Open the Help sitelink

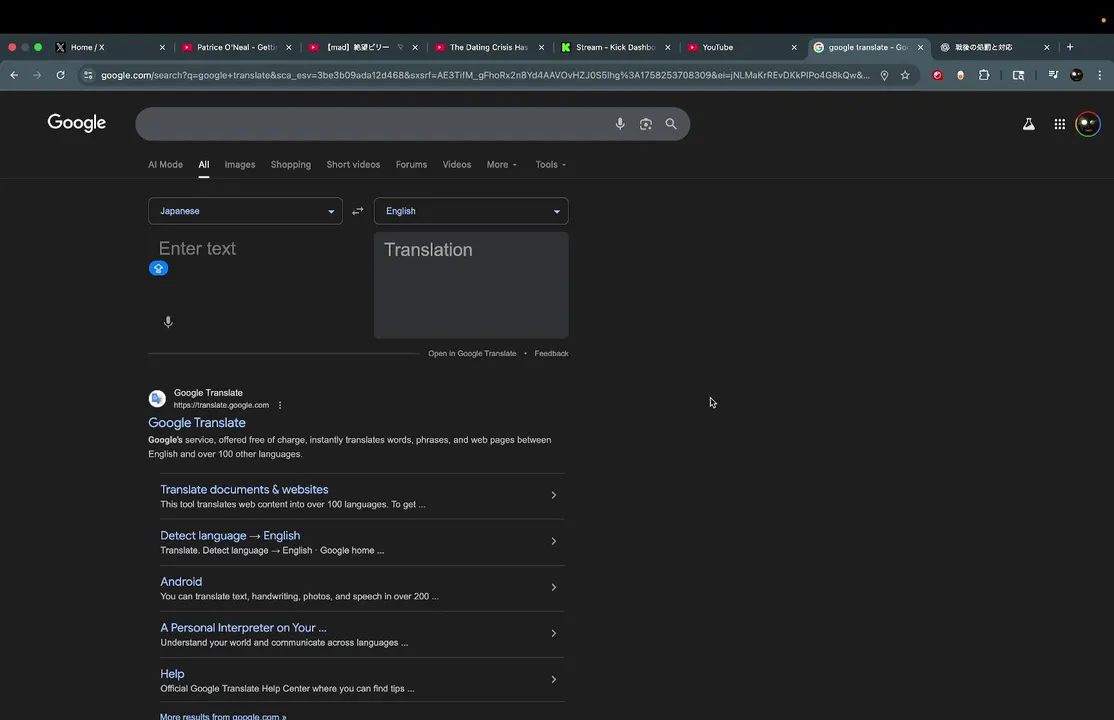(172, 674)
